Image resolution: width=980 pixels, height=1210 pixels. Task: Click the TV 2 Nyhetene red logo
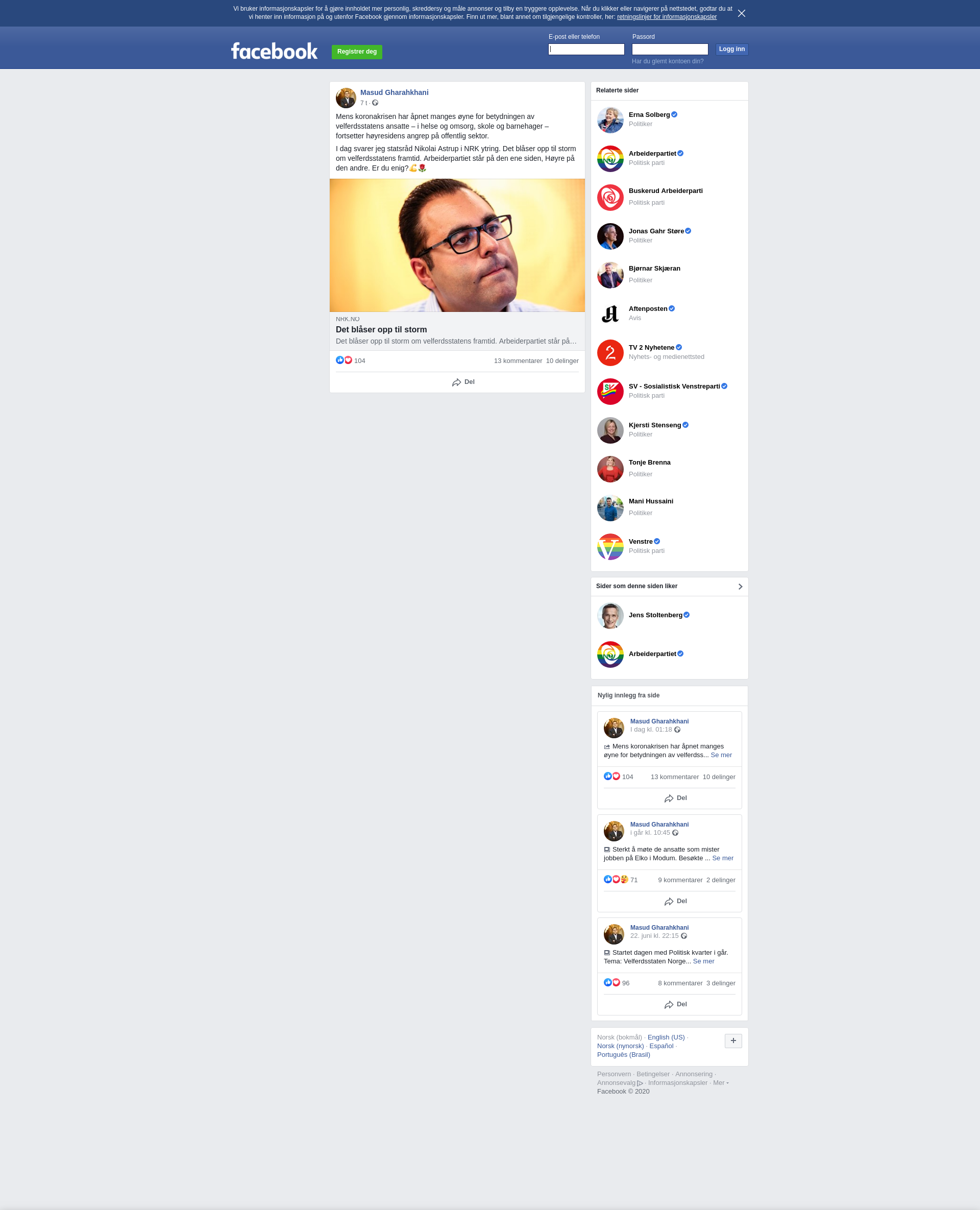coord(610,352)
